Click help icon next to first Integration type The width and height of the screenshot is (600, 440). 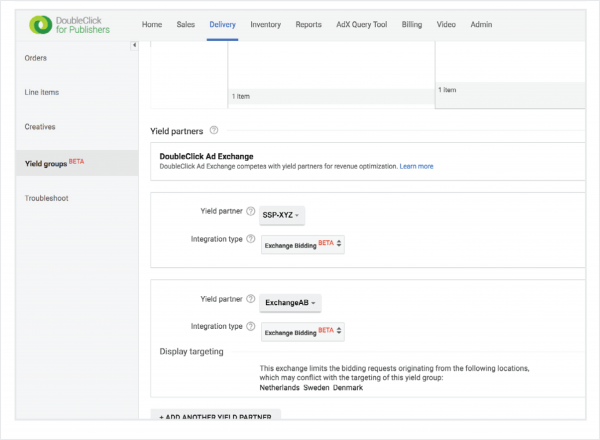click(251, 239)
